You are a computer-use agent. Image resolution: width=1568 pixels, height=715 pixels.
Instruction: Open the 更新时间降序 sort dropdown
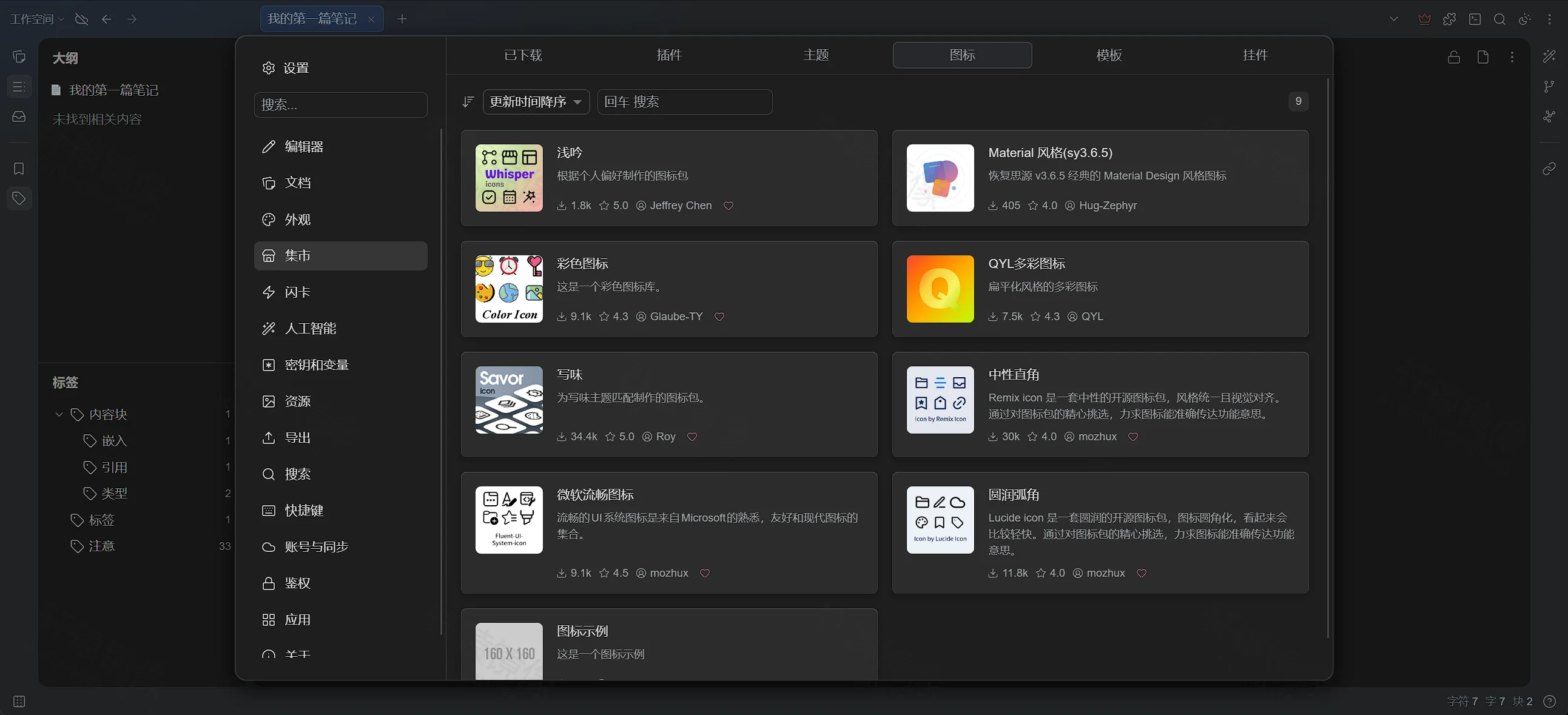point(536,102)
